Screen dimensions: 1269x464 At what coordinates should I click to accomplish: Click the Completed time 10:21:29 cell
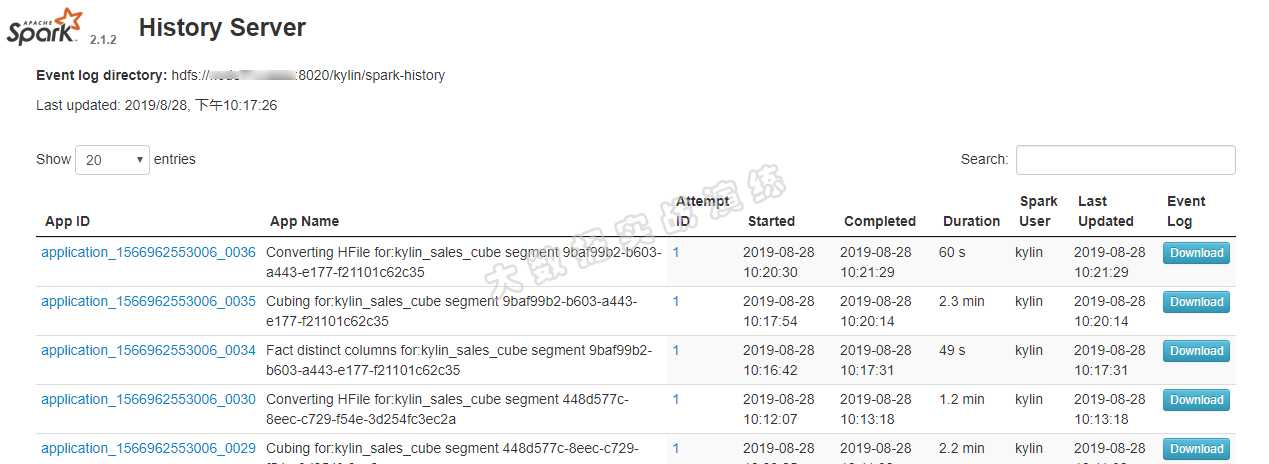876,262
